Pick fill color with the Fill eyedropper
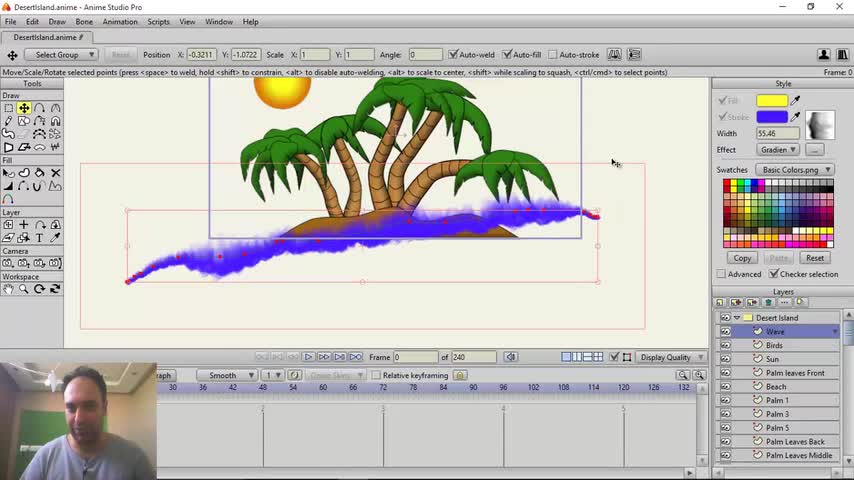Image resolution: width=854 pixels, height=480 pixels. [796, 100]
